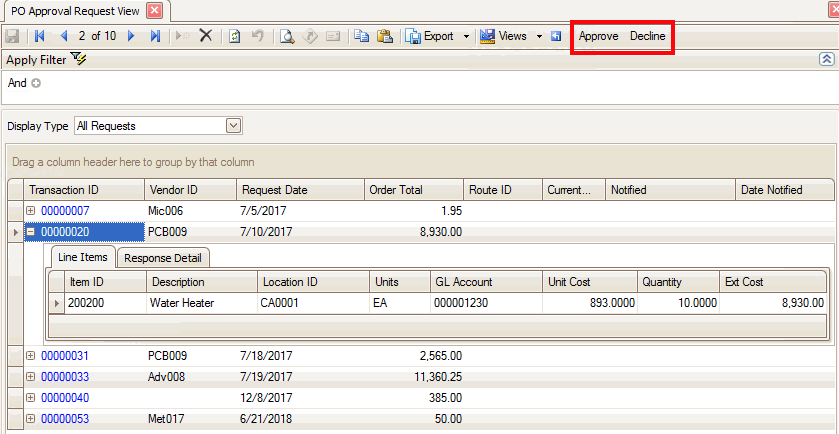The width and height of the screenshot is (839, 434).
Task: Open the Display Type dropdown
Action: [234, 126]
